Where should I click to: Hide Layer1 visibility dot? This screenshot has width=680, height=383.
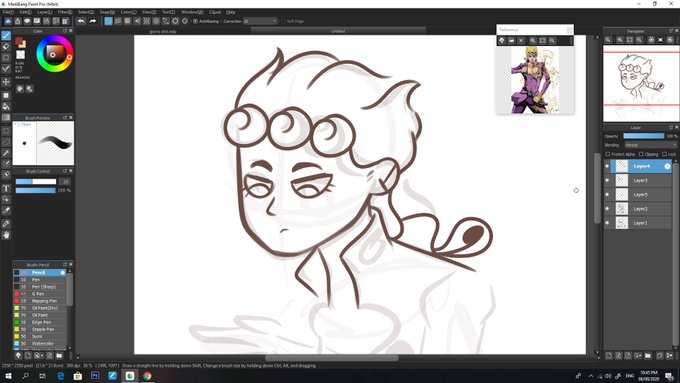point(607,223)
